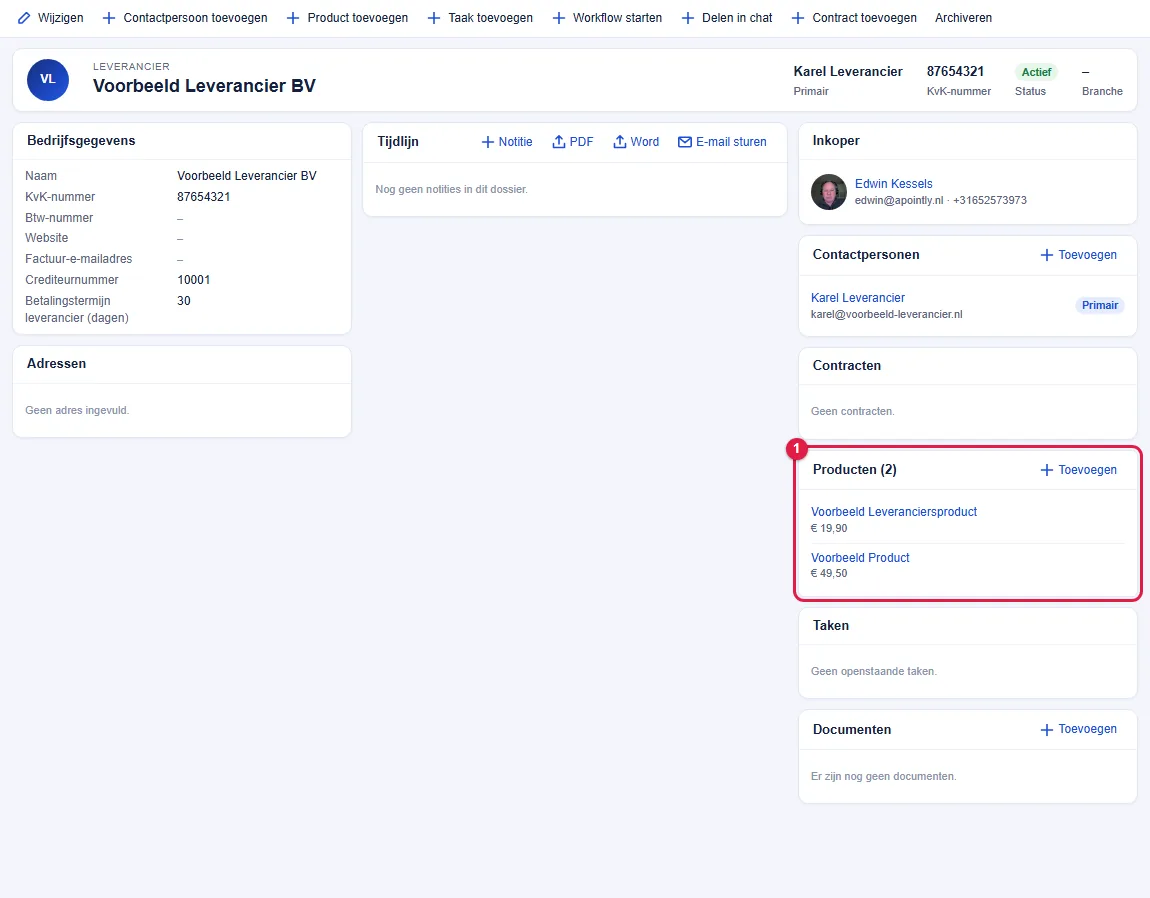
Task: Click plus icon in Producten card
Action: pos(1047,470)
